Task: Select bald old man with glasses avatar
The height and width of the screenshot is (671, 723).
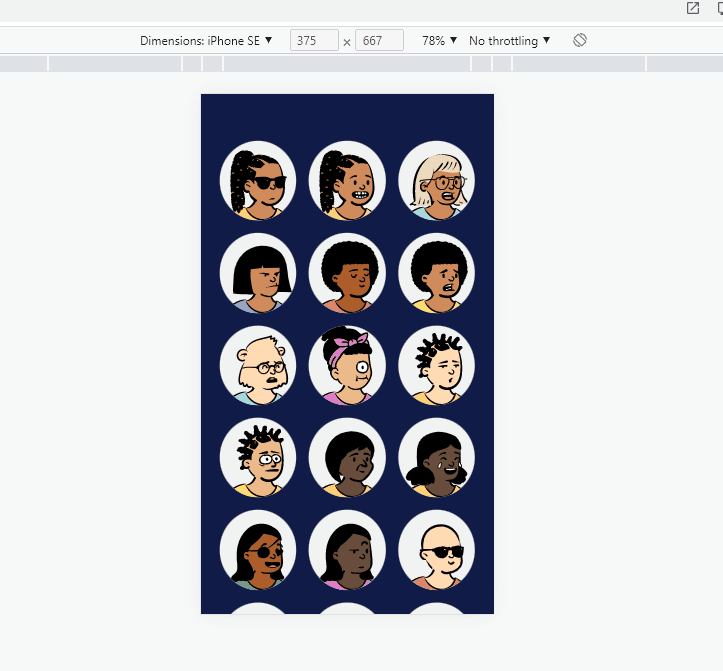Action: pos(258,365)
